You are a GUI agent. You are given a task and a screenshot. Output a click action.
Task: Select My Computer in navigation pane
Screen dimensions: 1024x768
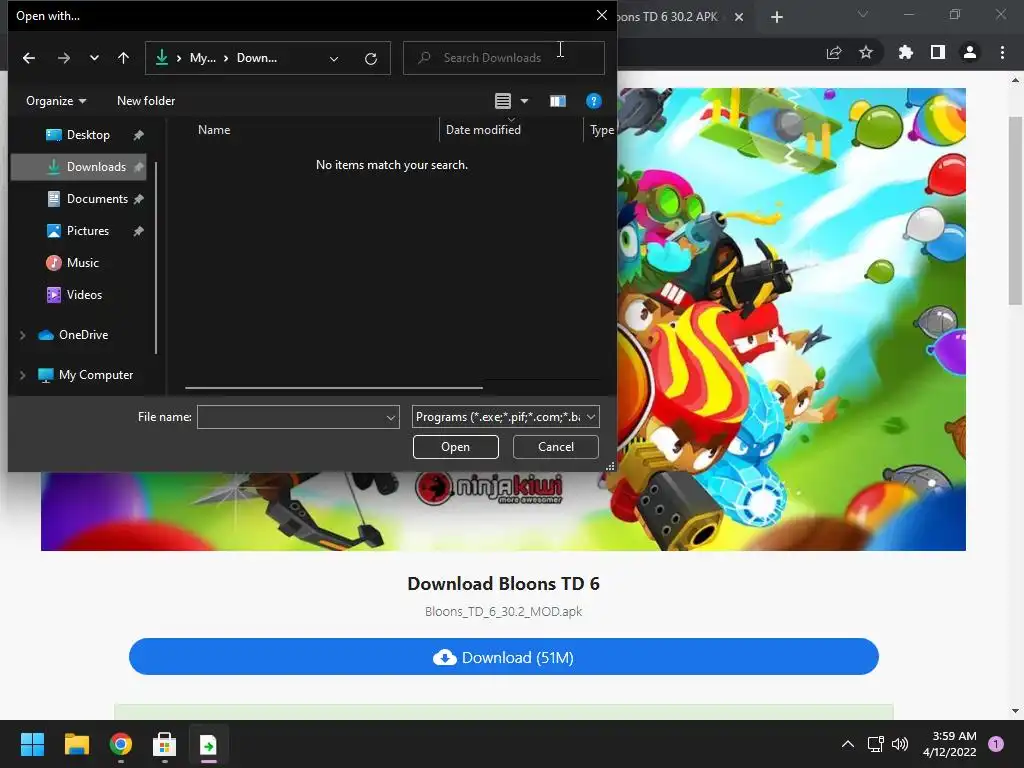(86, 375)
